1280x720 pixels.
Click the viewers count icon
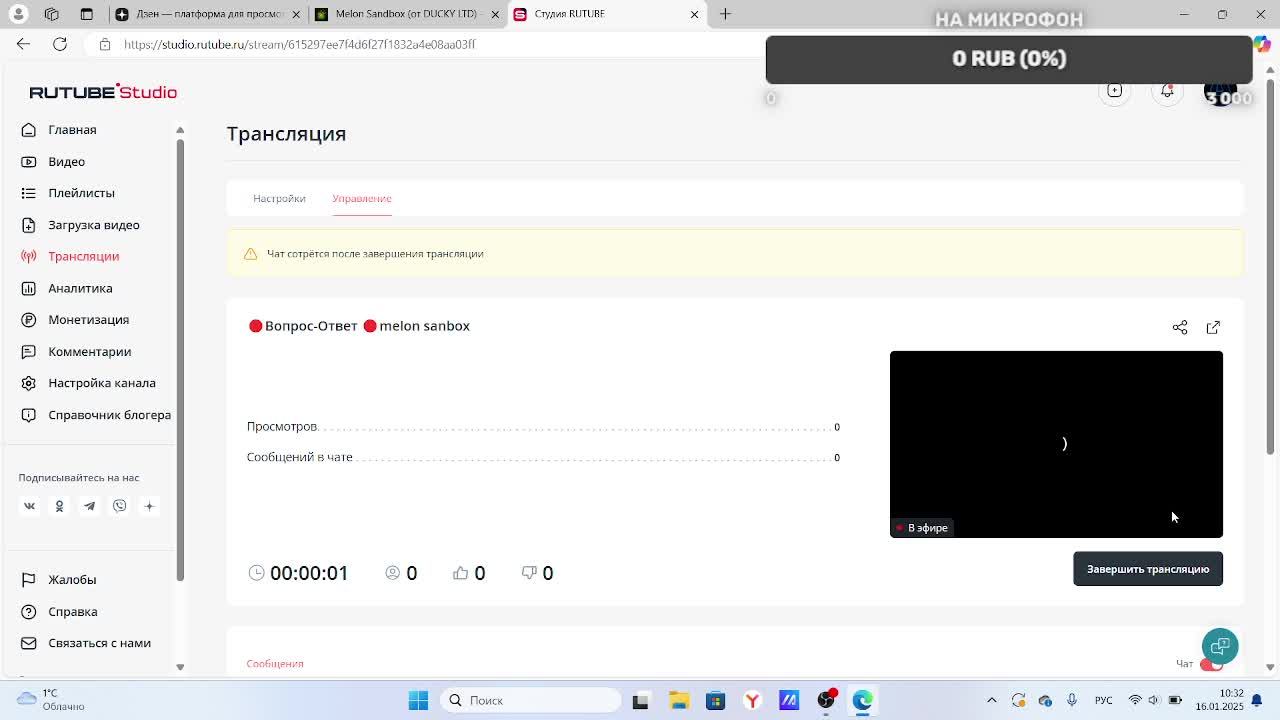tap(393, 573)
